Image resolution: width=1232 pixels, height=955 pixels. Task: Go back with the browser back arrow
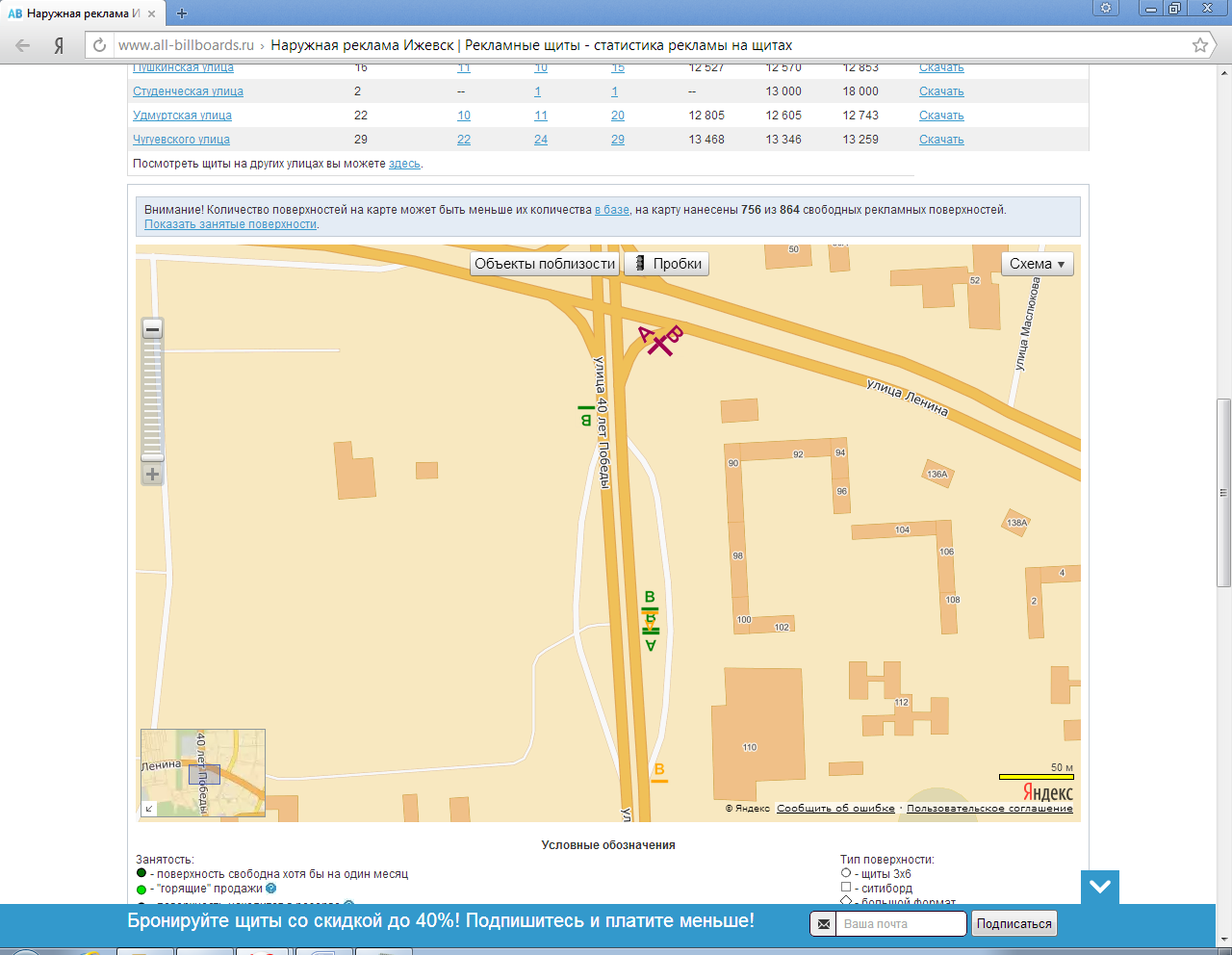tap(23, 45)
